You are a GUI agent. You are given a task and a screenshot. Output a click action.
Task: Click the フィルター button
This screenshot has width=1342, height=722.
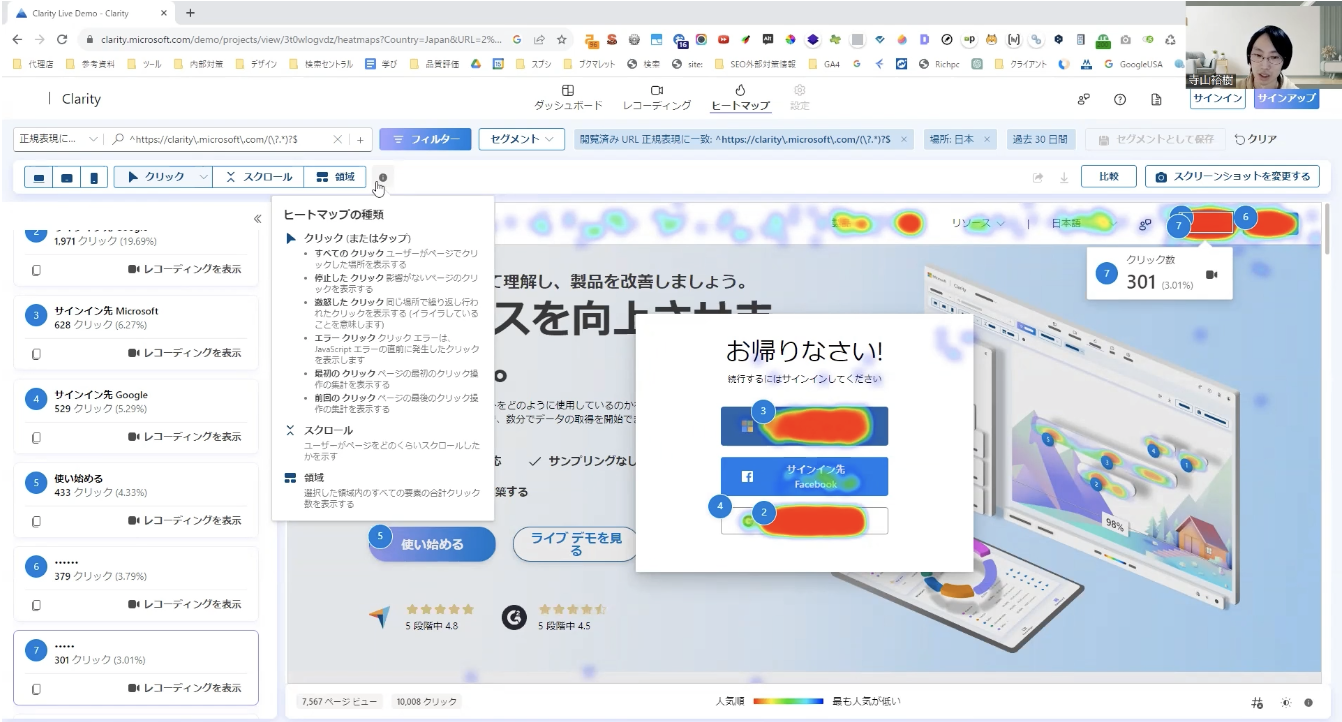pyautogui.click(x=425, y=140)
